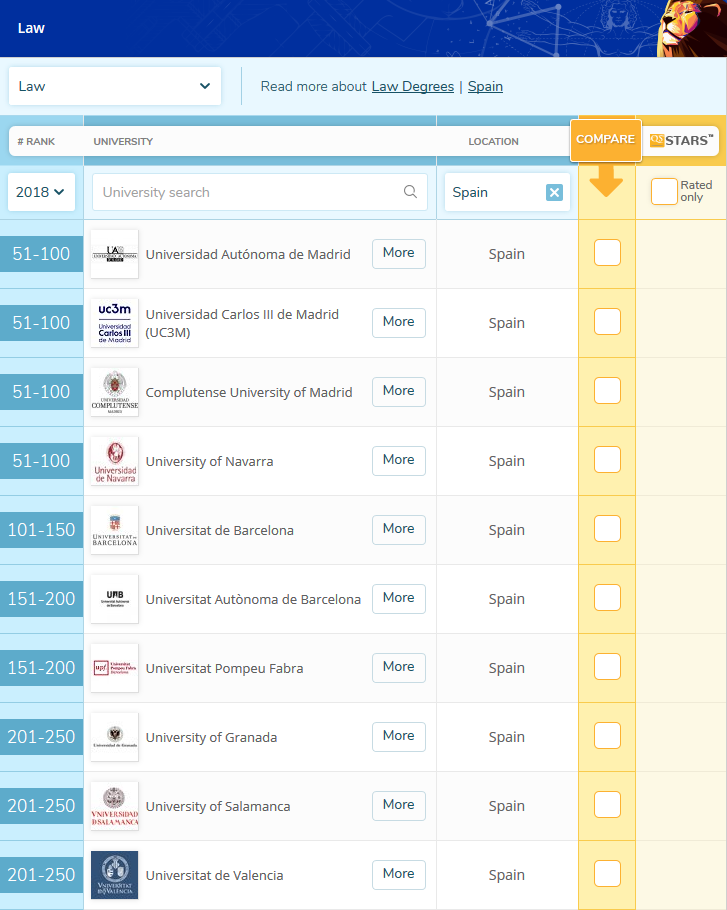Screen dimensions: 727x910
Task: Click More for Universitat de Barcelona
Action: (x=399, y=530)
